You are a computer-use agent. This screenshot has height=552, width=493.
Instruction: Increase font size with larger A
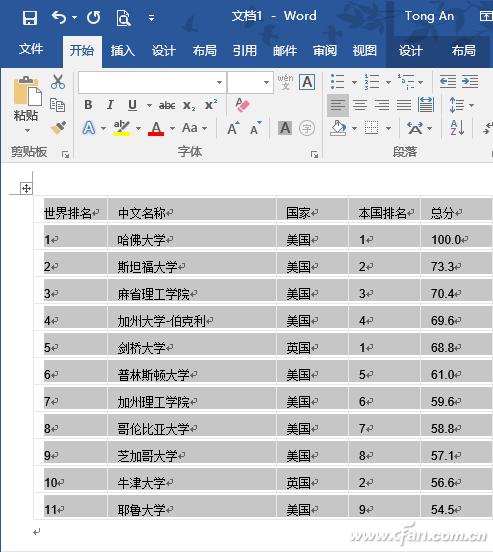pyautogui.click(x=233, y=128)
